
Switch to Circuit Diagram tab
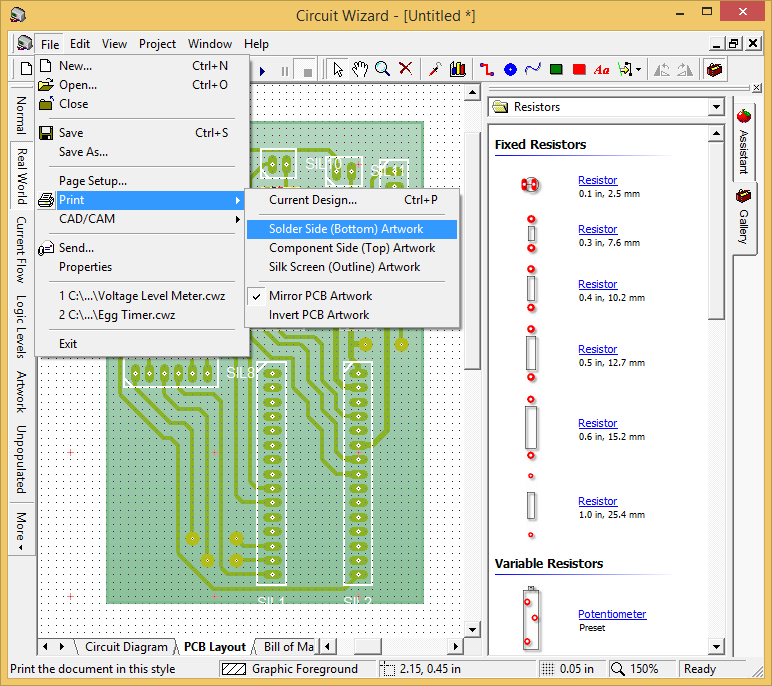point(126,647)
